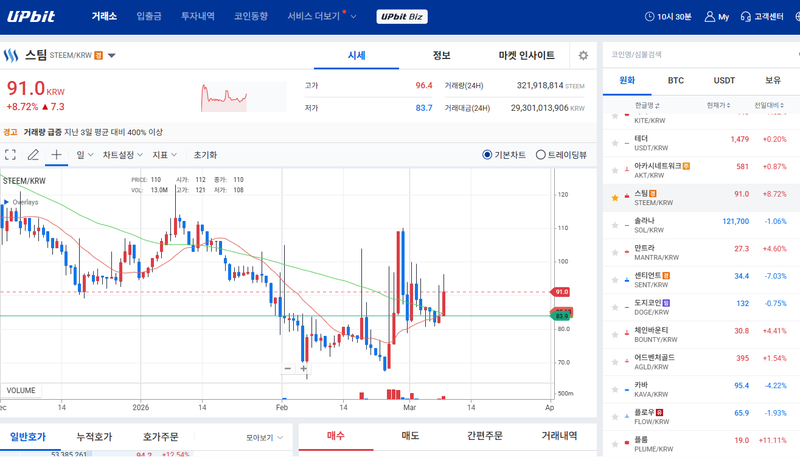Open the 지표 indicators dropdown
This screenshot has height=457, width=800.
point(164,155)
